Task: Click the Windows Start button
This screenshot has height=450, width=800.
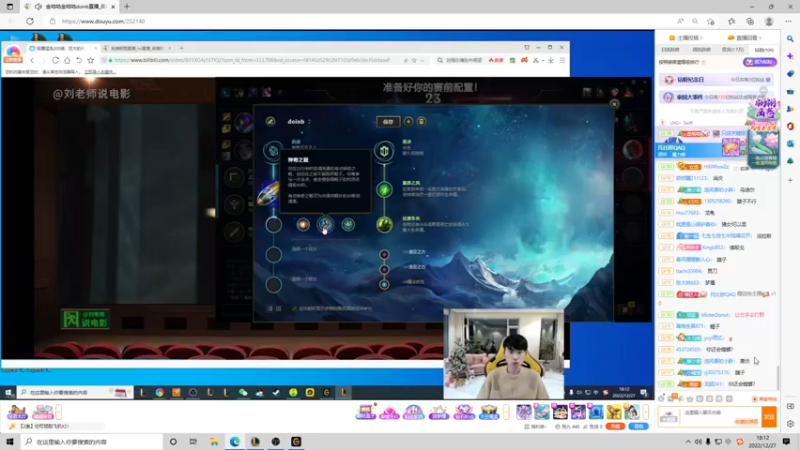Action: (x=10, y=441)
